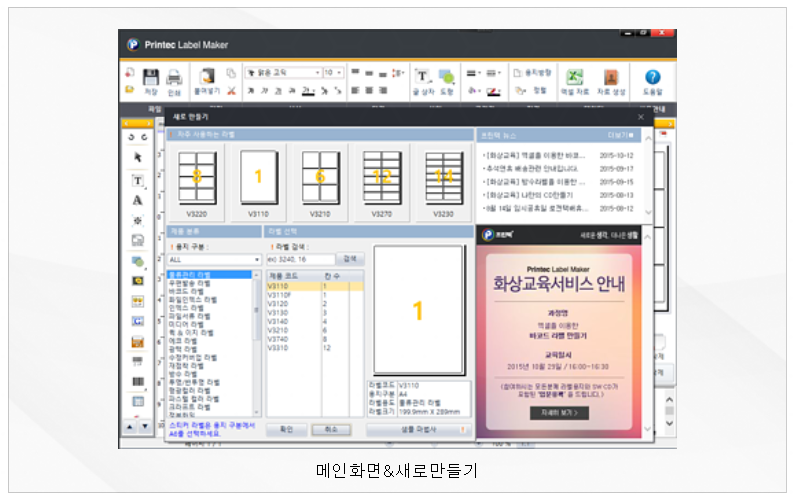795x500 pixels.
Task: Open the paper type ALL dropdown
Action: pos(214,260)
